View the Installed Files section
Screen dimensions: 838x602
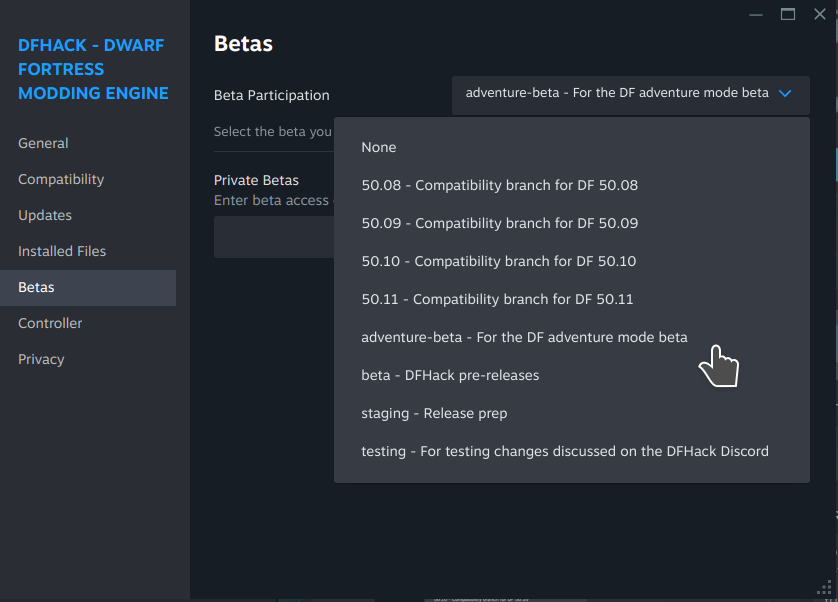tap(62, 251)
